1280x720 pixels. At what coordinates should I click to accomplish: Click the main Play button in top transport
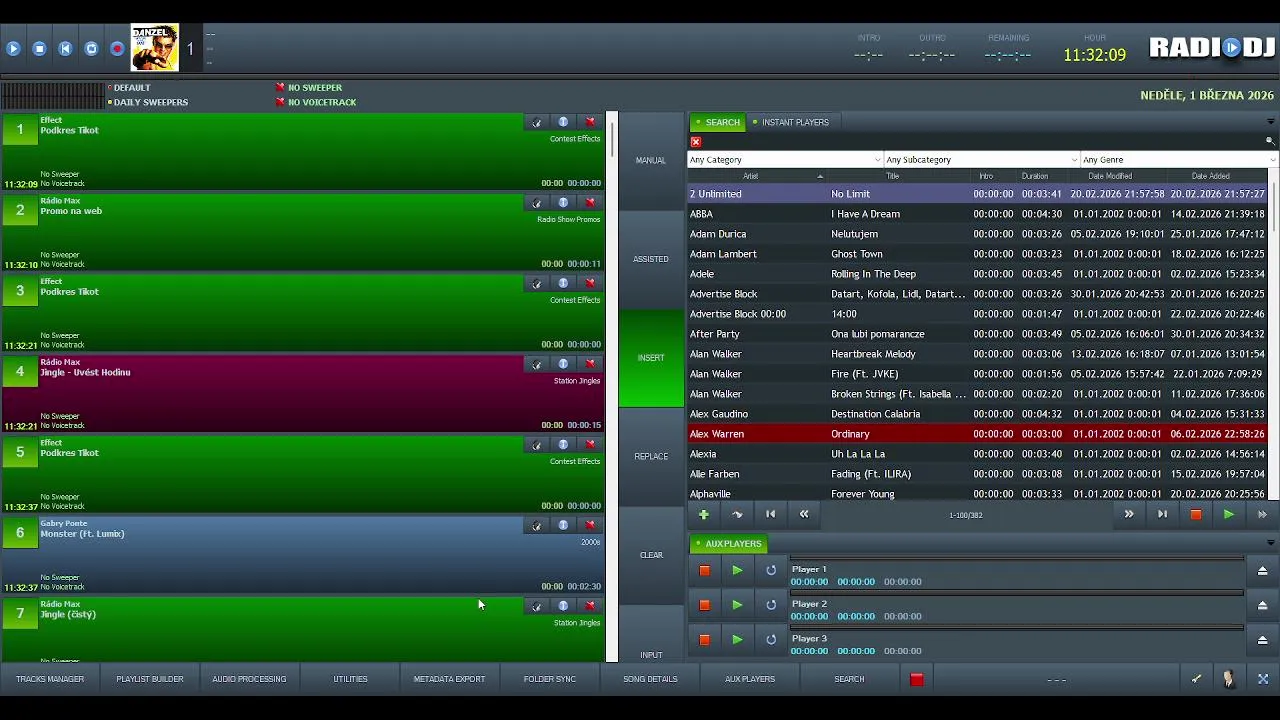(x=13, y=48)
